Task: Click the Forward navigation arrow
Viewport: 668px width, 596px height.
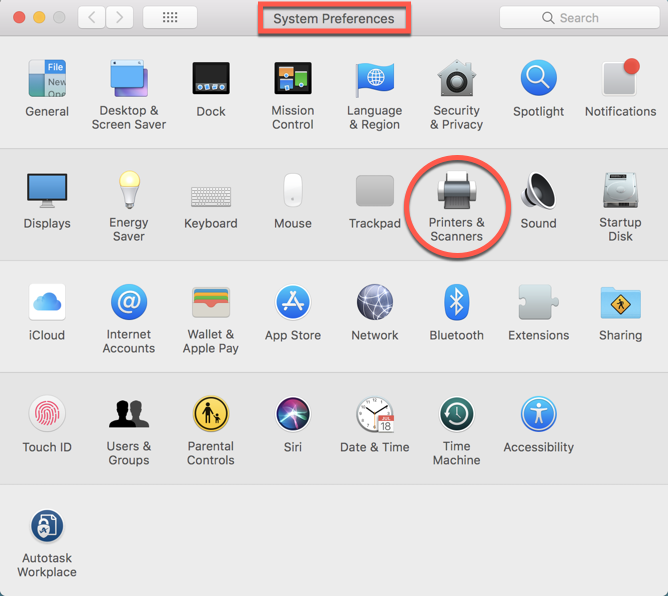Action: point(119,17)
